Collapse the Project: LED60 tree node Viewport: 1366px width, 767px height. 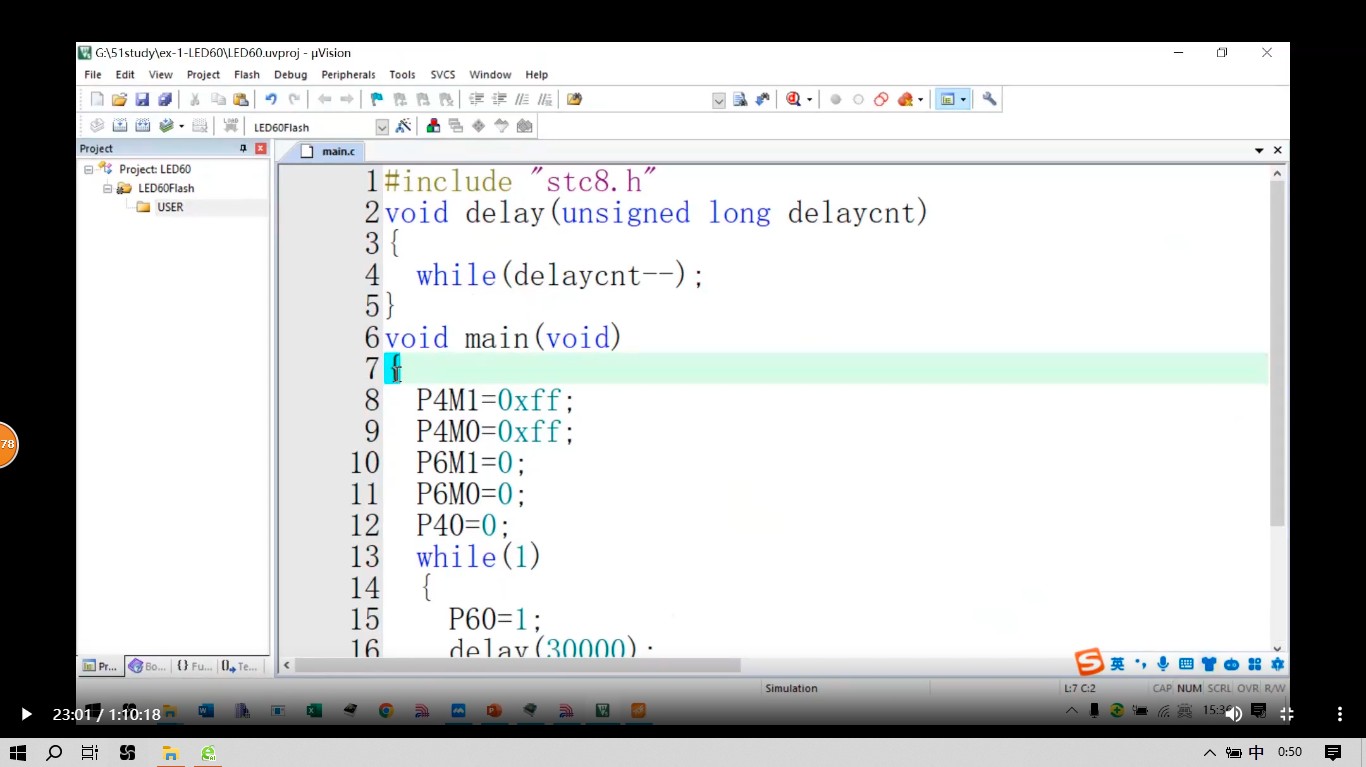click(88, 170)
